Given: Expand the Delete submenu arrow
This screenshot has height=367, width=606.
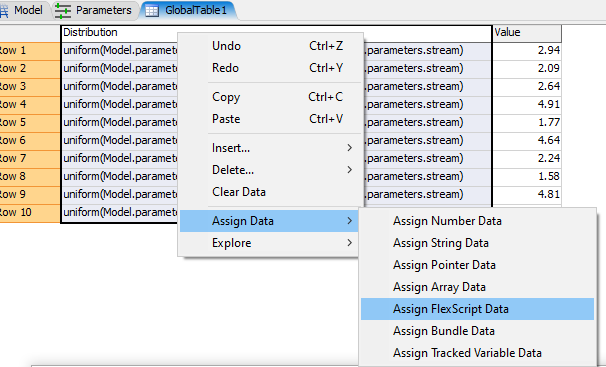Looking at the screenshot, I should [x=349, y=170].
